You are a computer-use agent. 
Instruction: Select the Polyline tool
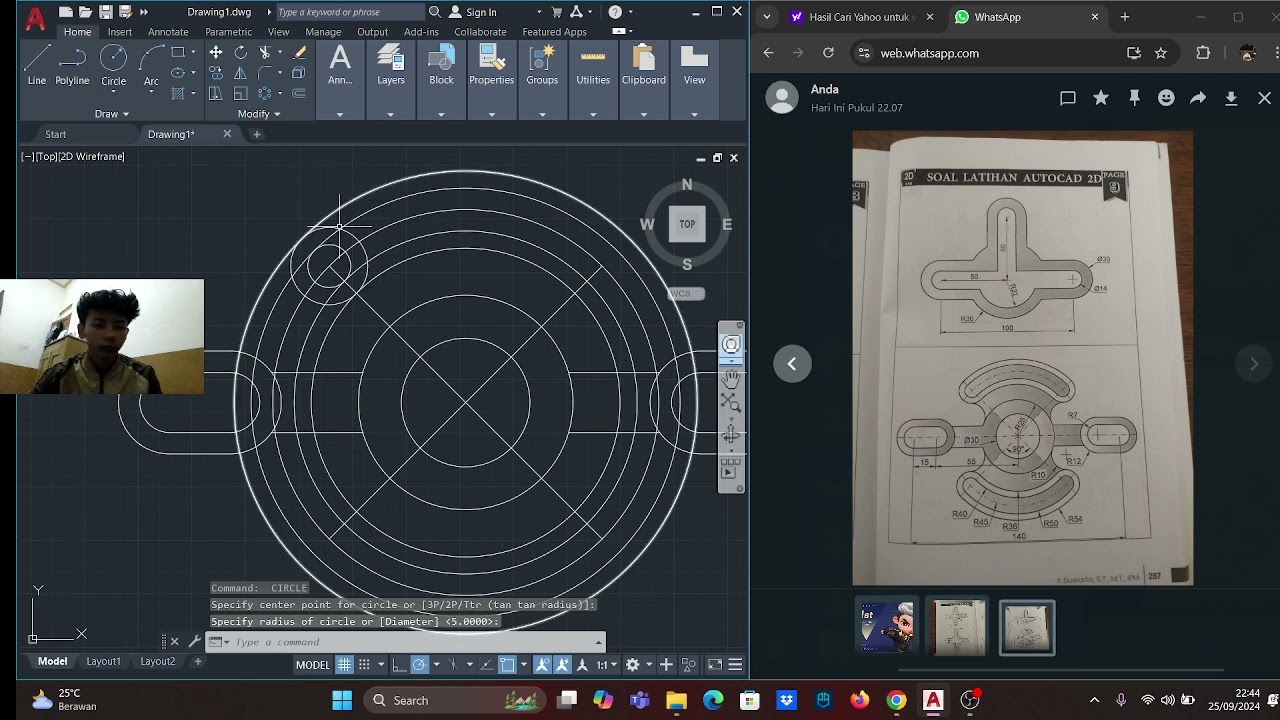72,66
